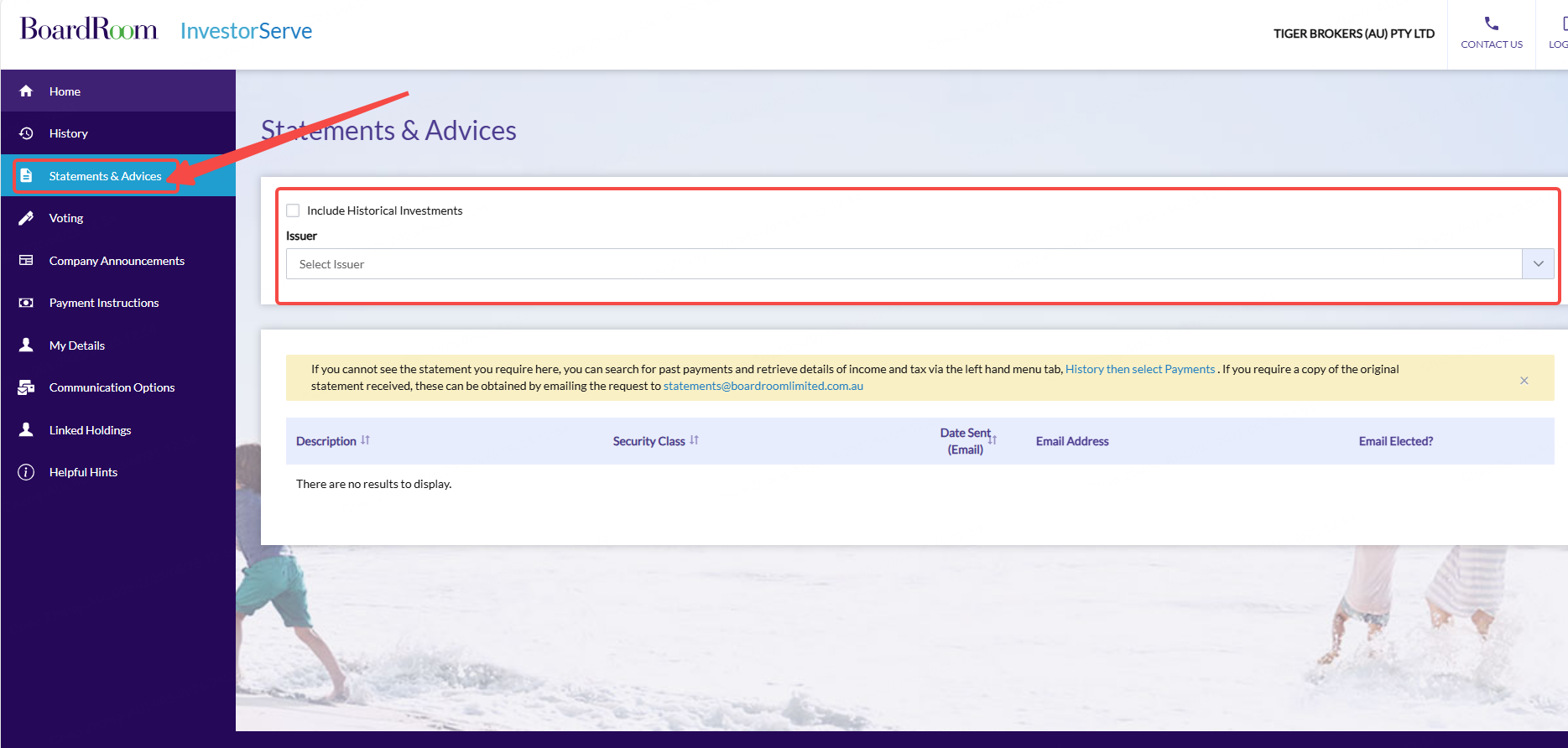Click 'There are no results to display.'
The image size is (1568, 748).
coord(373,484)
